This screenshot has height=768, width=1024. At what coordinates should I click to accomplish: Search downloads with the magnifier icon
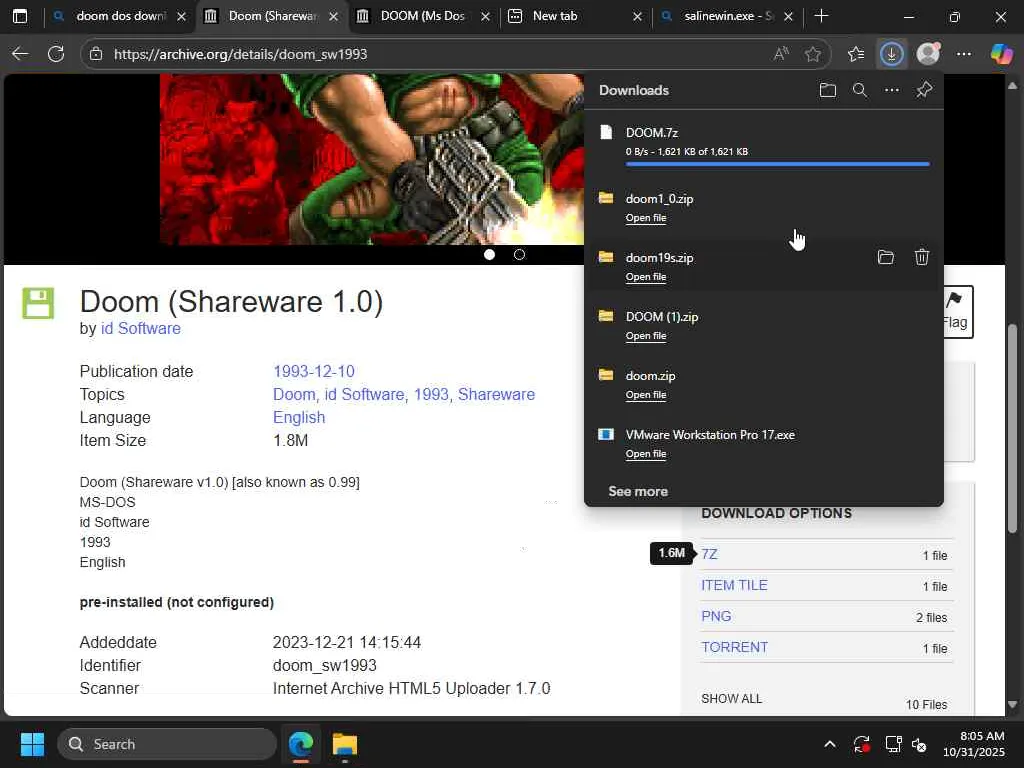point(860,90)
